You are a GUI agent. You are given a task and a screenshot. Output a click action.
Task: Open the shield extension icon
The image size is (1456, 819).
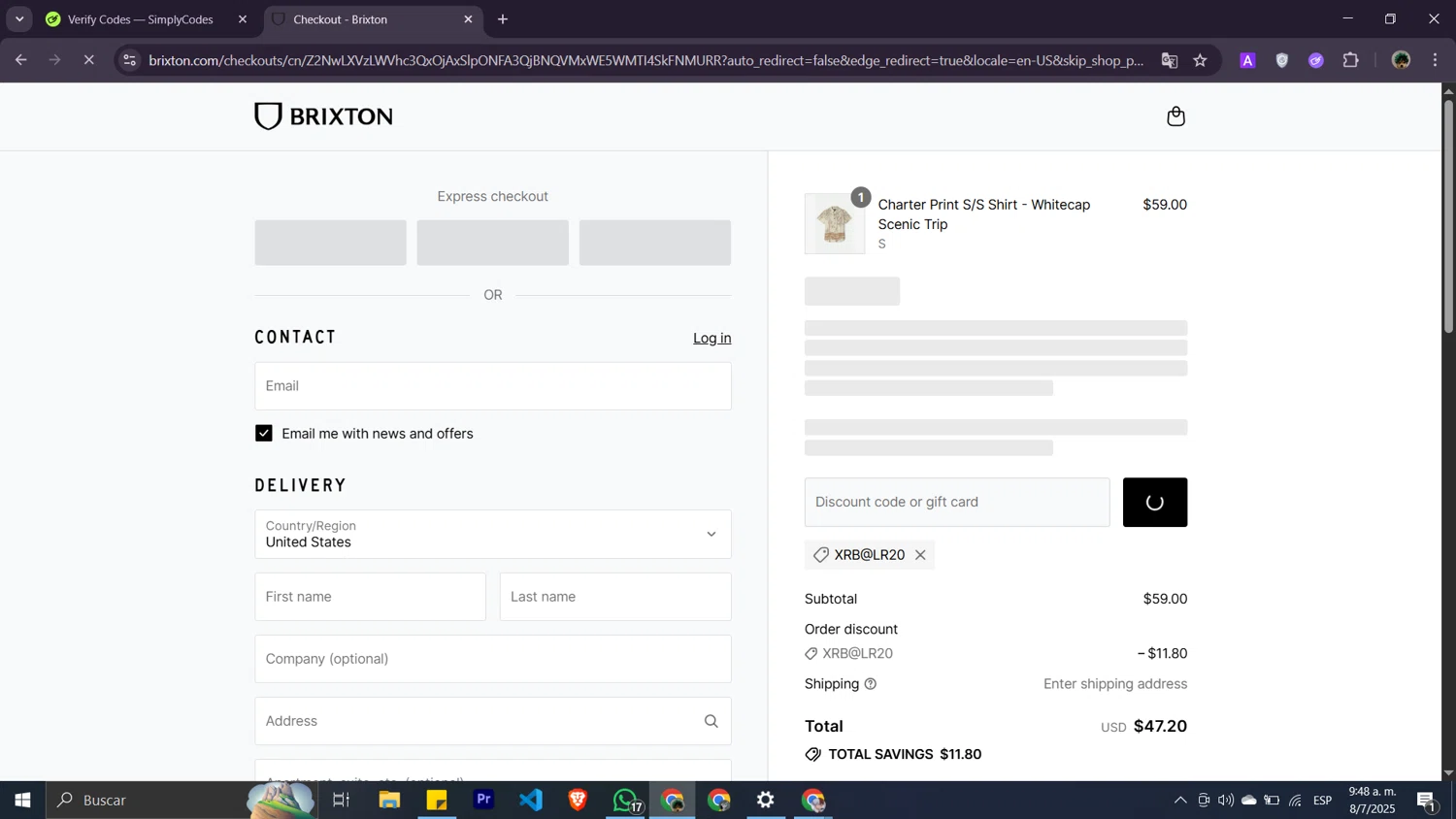1282,60
